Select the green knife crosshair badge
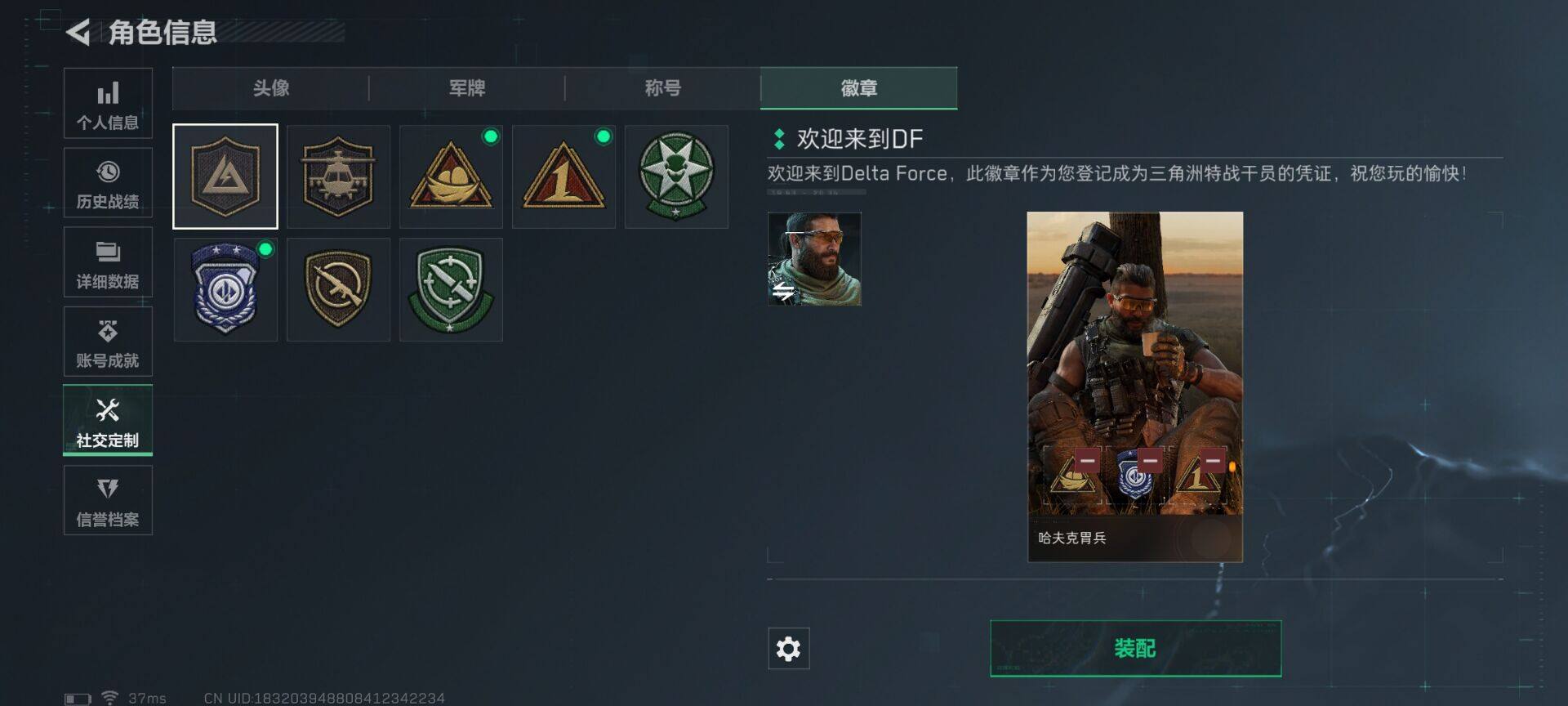 click(x=451, y=289)
